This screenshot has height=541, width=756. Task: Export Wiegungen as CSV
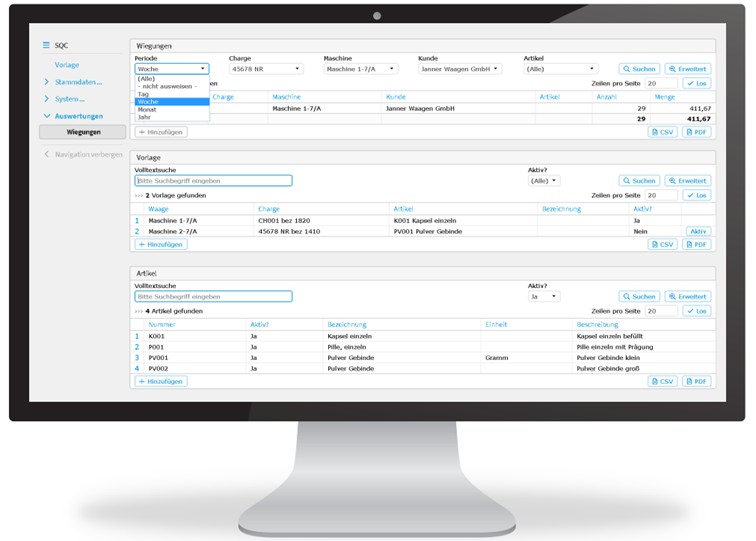coord(662,132)
